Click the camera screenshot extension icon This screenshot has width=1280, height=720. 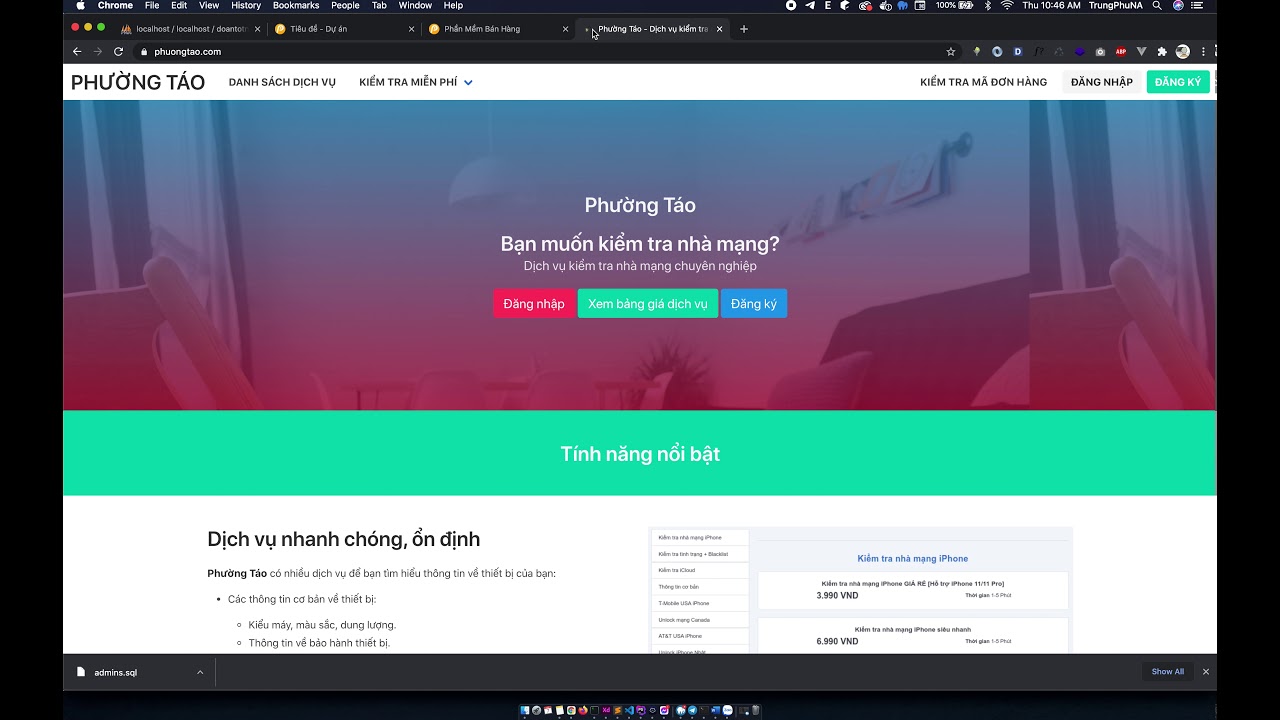click(x=1100, y=51)
